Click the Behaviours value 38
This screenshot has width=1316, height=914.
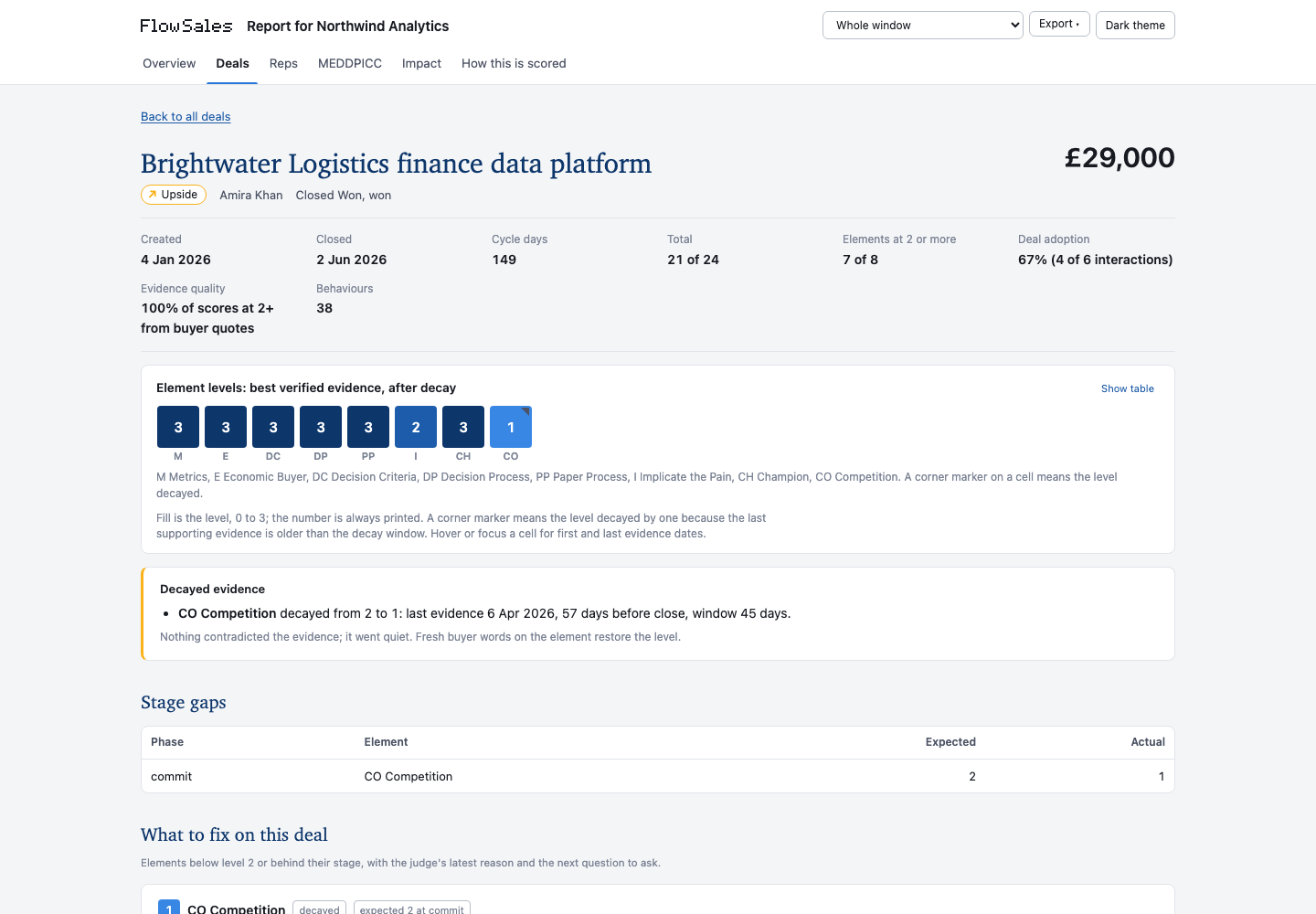tap(324, 308)
